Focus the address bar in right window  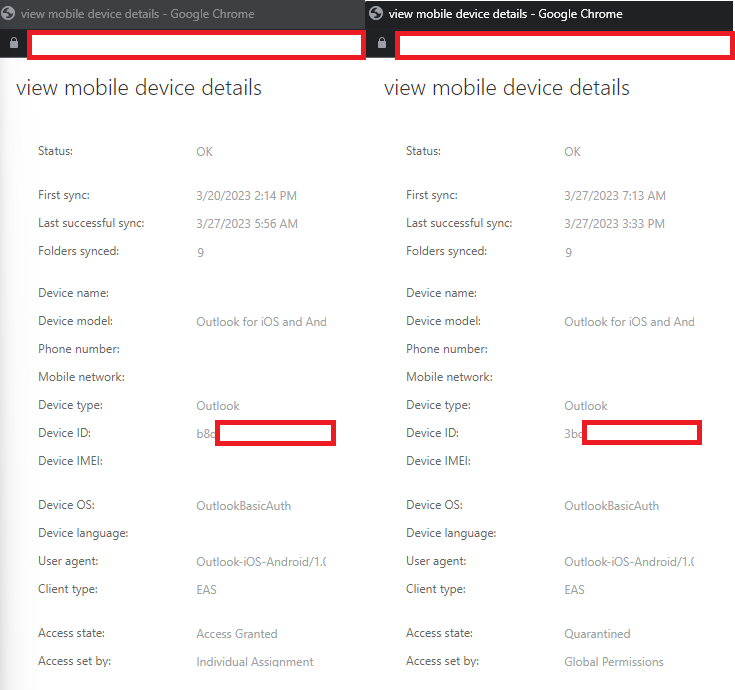(565, 45)
